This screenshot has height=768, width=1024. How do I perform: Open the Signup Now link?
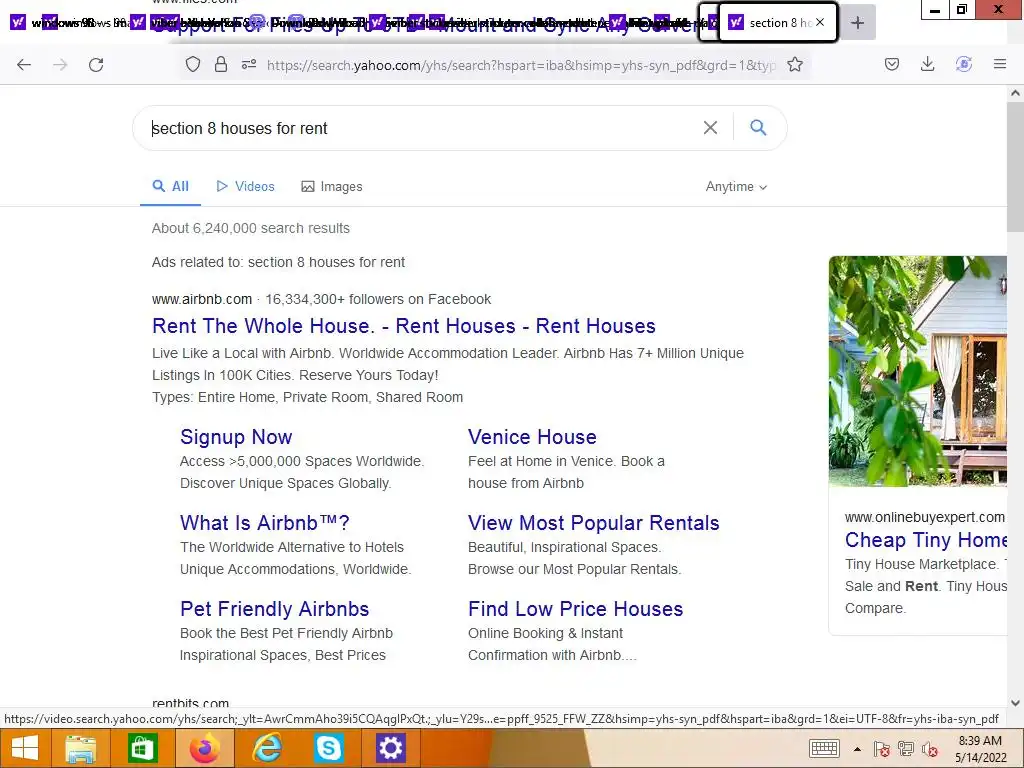click(x=236, y=437)
